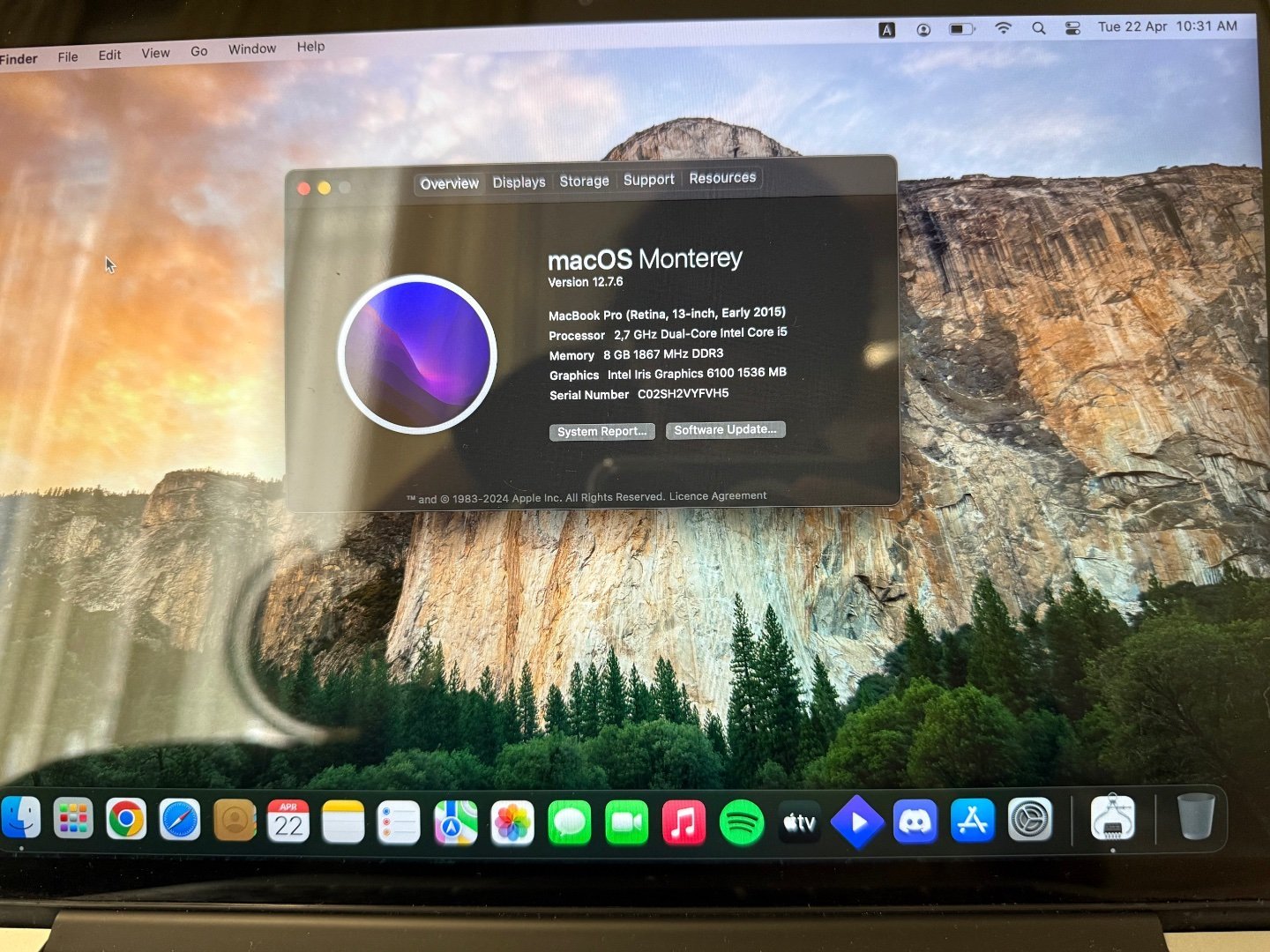1270x952 pixels.
Task: Open the Go menu
Action: [199, 51]
